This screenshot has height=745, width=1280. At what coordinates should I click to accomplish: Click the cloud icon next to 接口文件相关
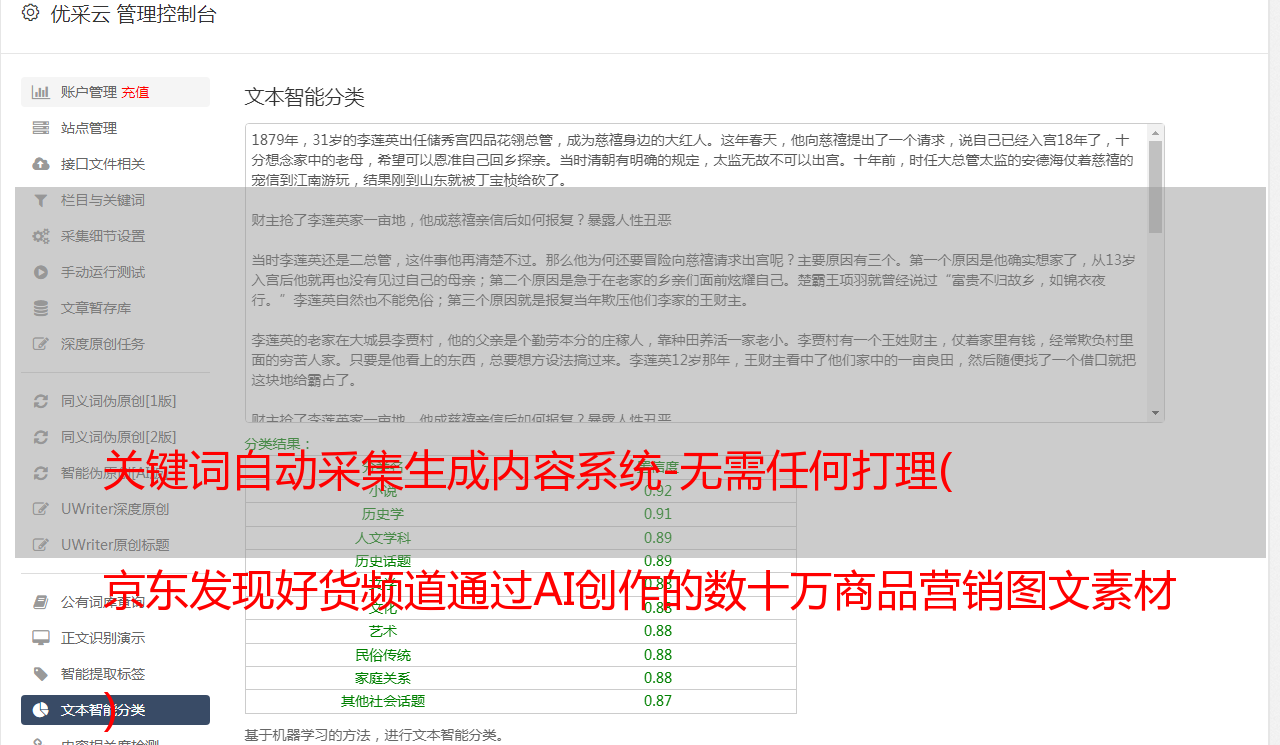pyautogui.click(x=41, y=164)
